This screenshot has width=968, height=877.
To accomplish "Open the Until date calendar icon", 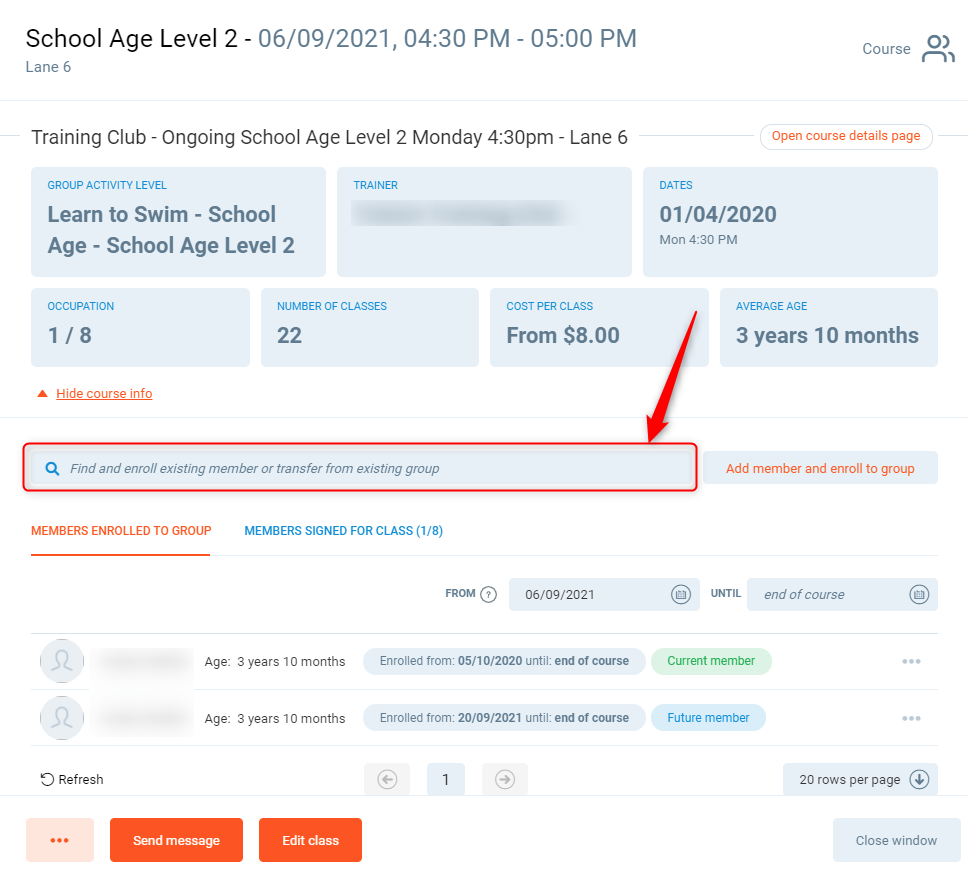I will point(919,594).
